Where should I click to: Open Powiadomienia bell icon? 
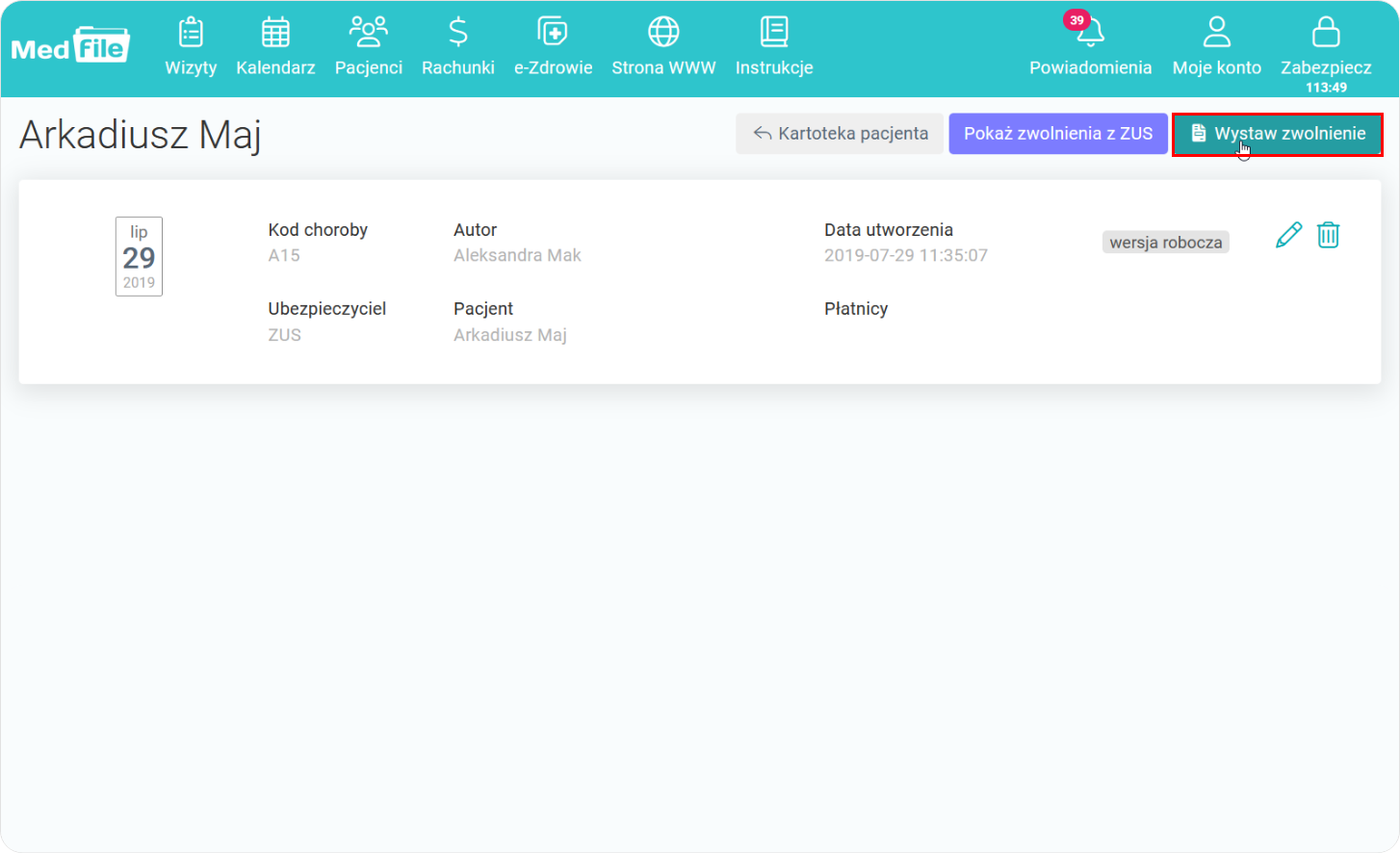point(1091,35)
